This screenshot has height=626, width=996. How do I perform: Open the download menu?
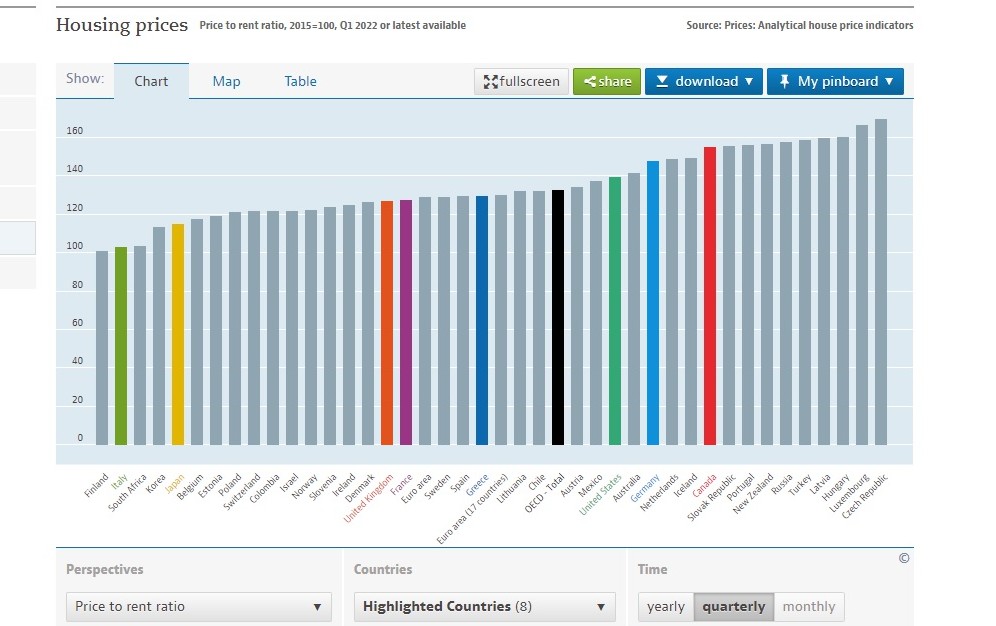[703, 82]
